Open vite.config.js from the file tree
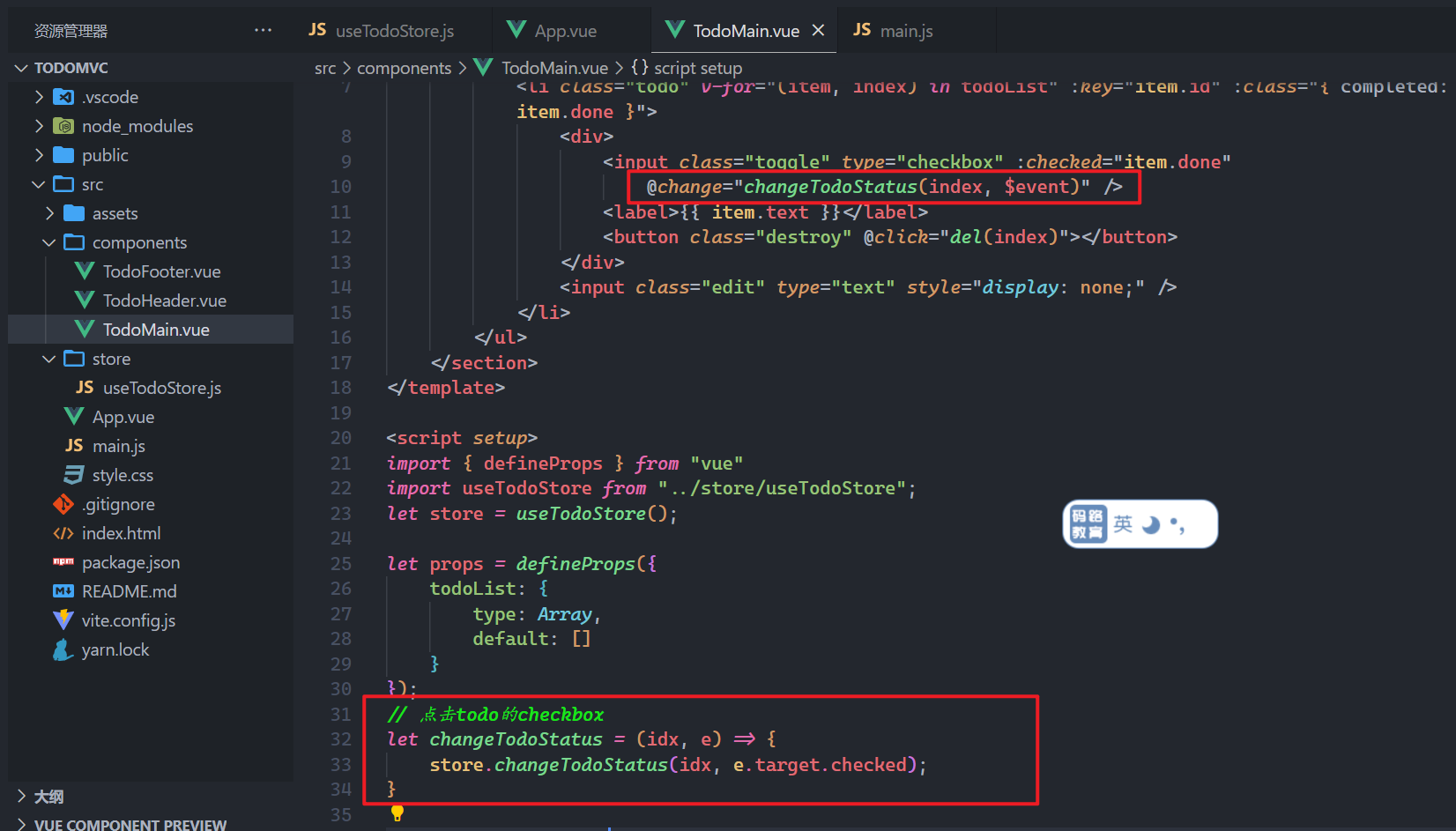1456x831 pixels. [129, 620]
